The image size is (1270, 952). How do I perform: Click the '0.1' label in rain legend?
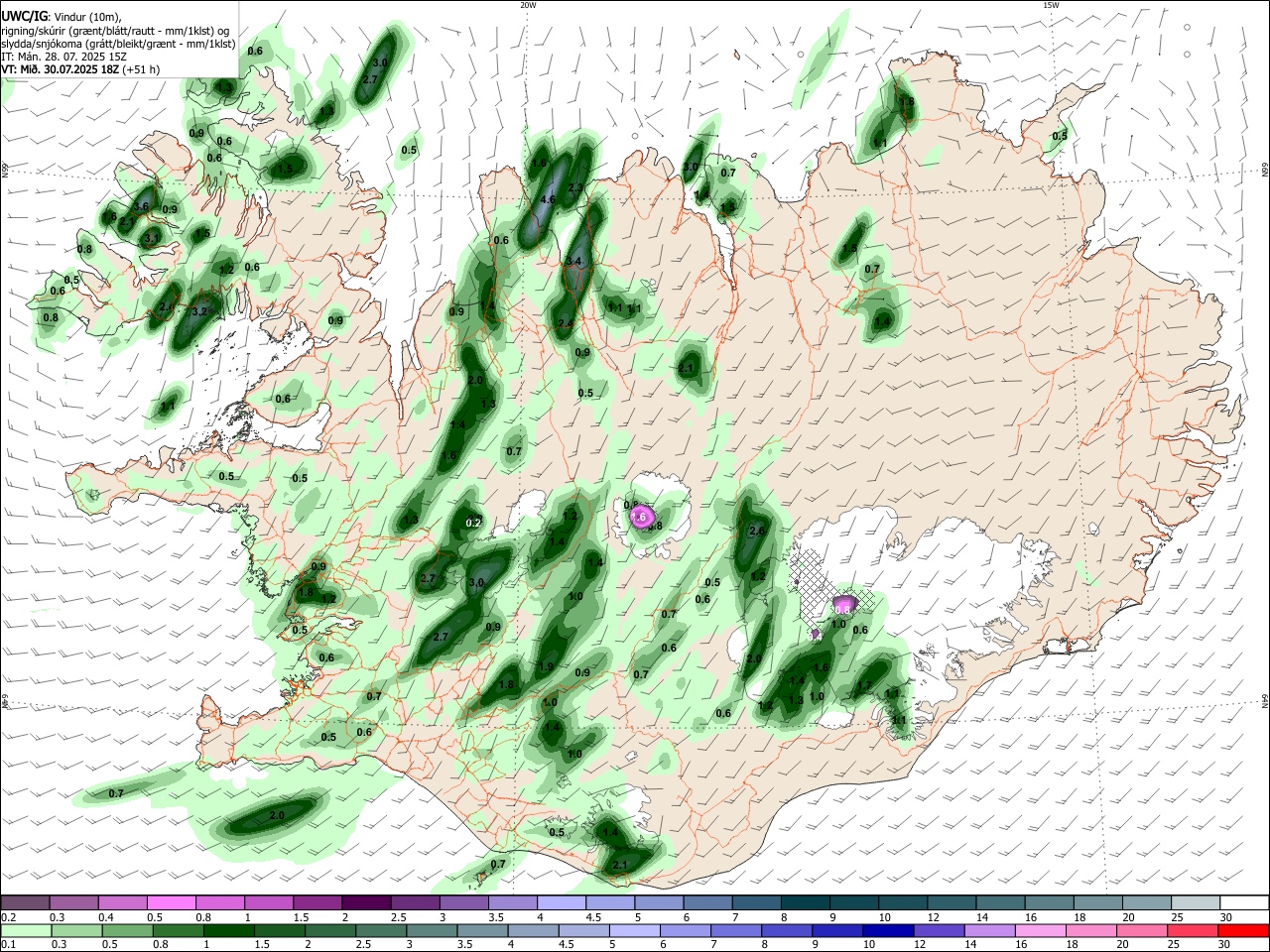click(9, 945)
